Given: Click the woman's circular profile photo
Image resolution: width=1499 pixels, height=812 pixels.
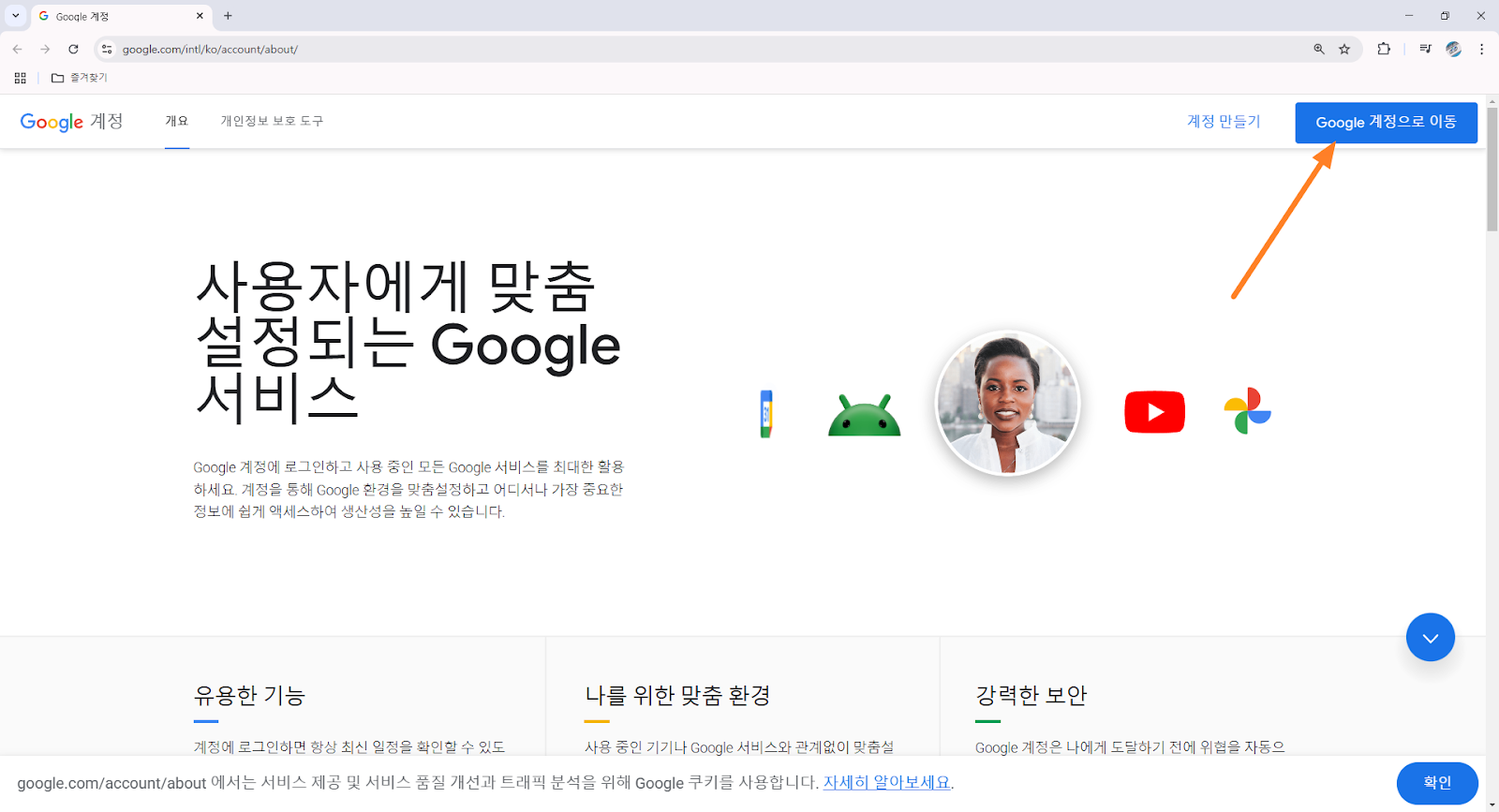Looking at the screenshot, I should [x=1007, y=403].
